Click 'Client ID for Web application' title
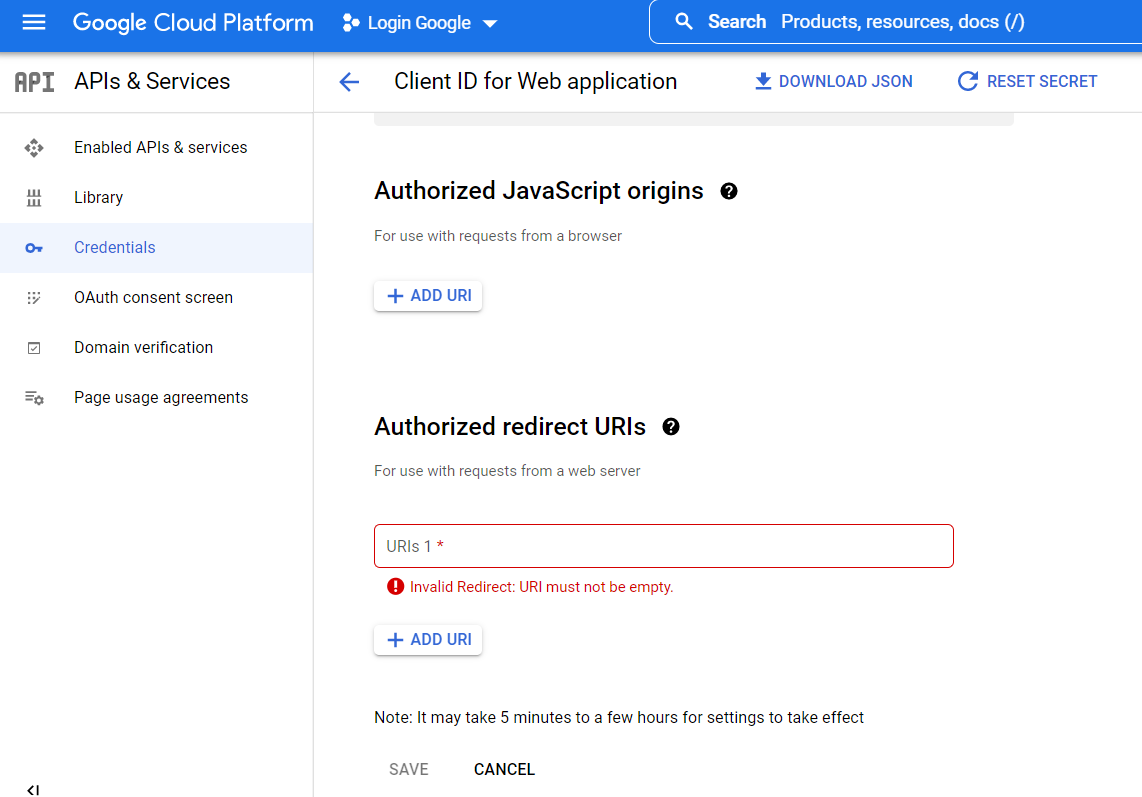The image size is (1142, 797). tap(535, 82)
